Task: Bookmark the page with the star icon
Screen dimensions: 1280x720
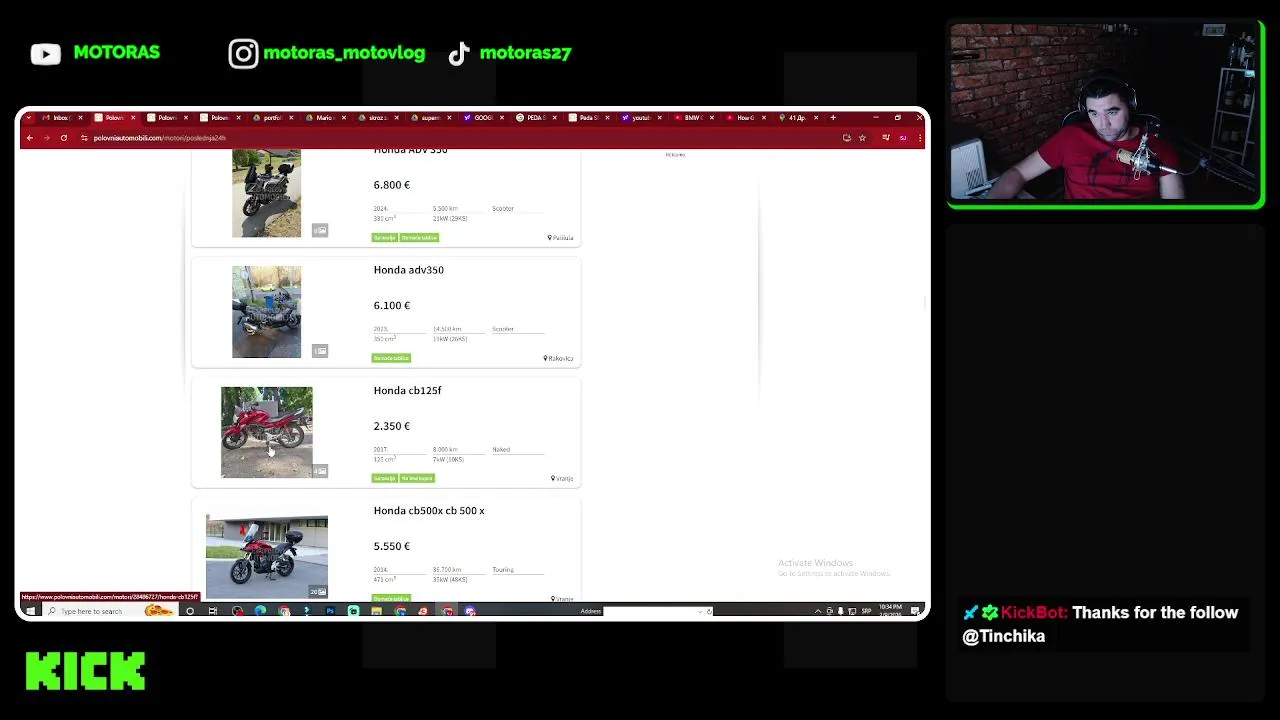Action: [x=862, y=138]
